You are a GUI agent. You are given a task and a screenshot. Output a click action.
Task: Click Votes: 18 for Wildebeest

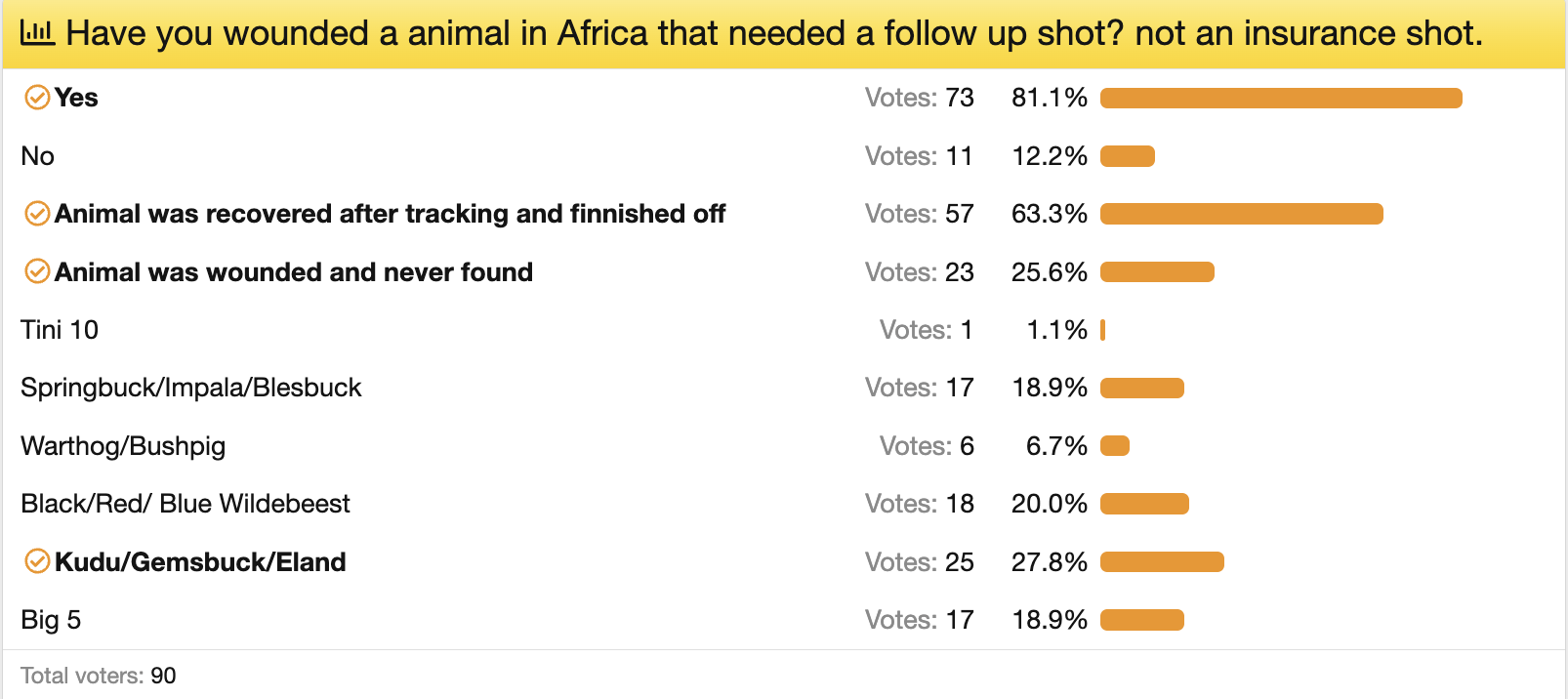coord(919,504)
